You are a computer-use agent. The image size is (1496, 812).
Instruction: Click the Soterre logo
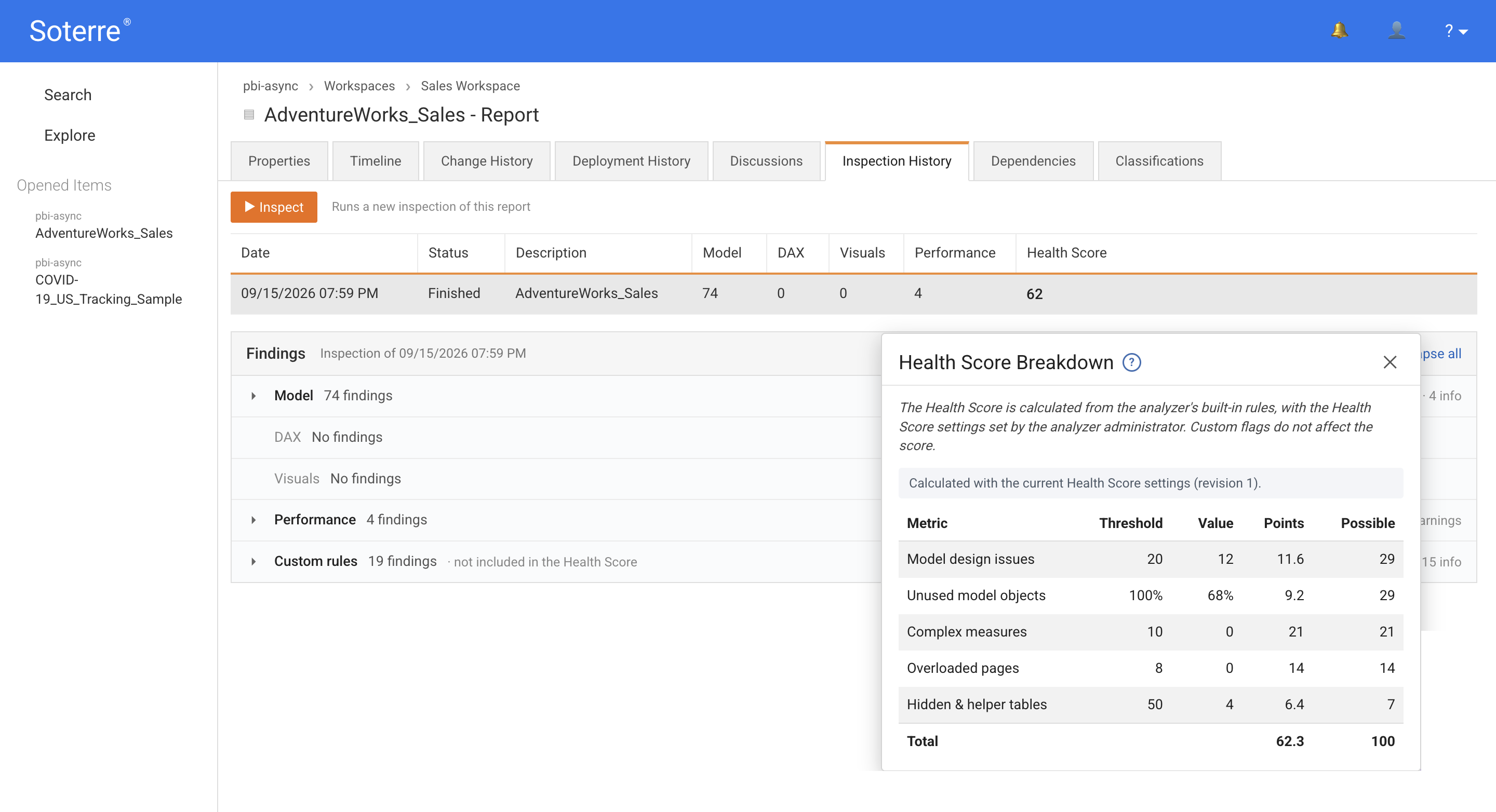[79, 31]
